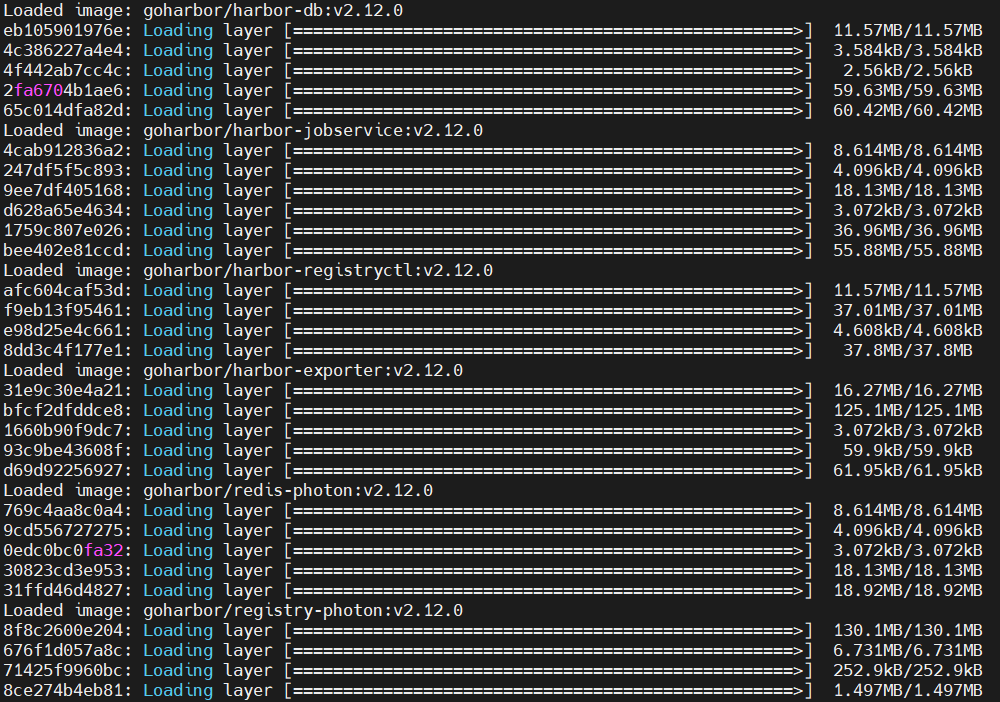The width and height of the screenshot is (1000, 702).
Task: Click the goharbor/harbor-jobservice:v2.12.0 image name
Action: (313, 130)
